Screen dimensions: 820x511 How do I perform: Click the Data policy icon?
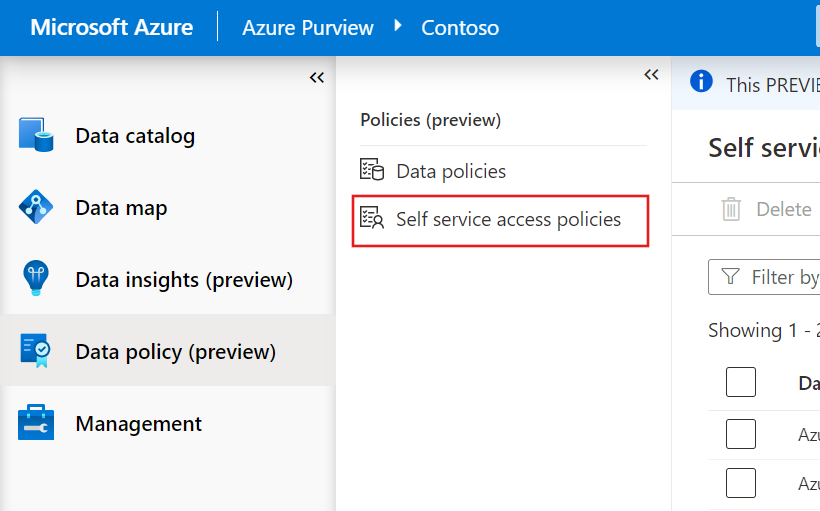36,351
